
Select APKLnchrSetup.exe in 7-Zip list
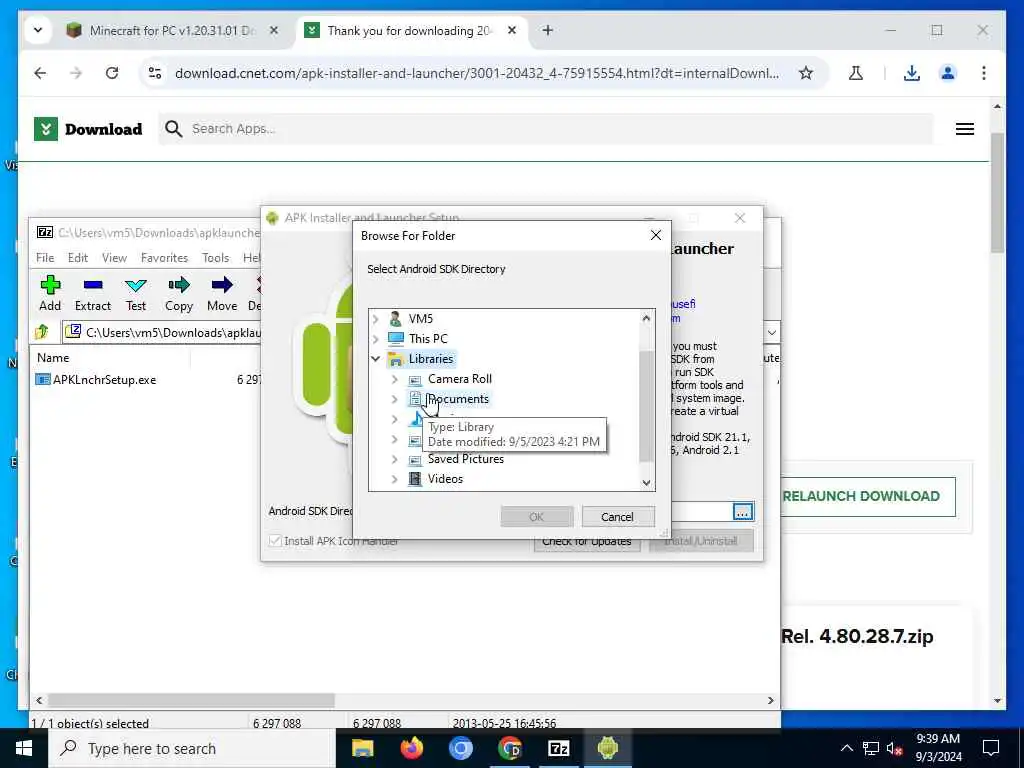104,380
